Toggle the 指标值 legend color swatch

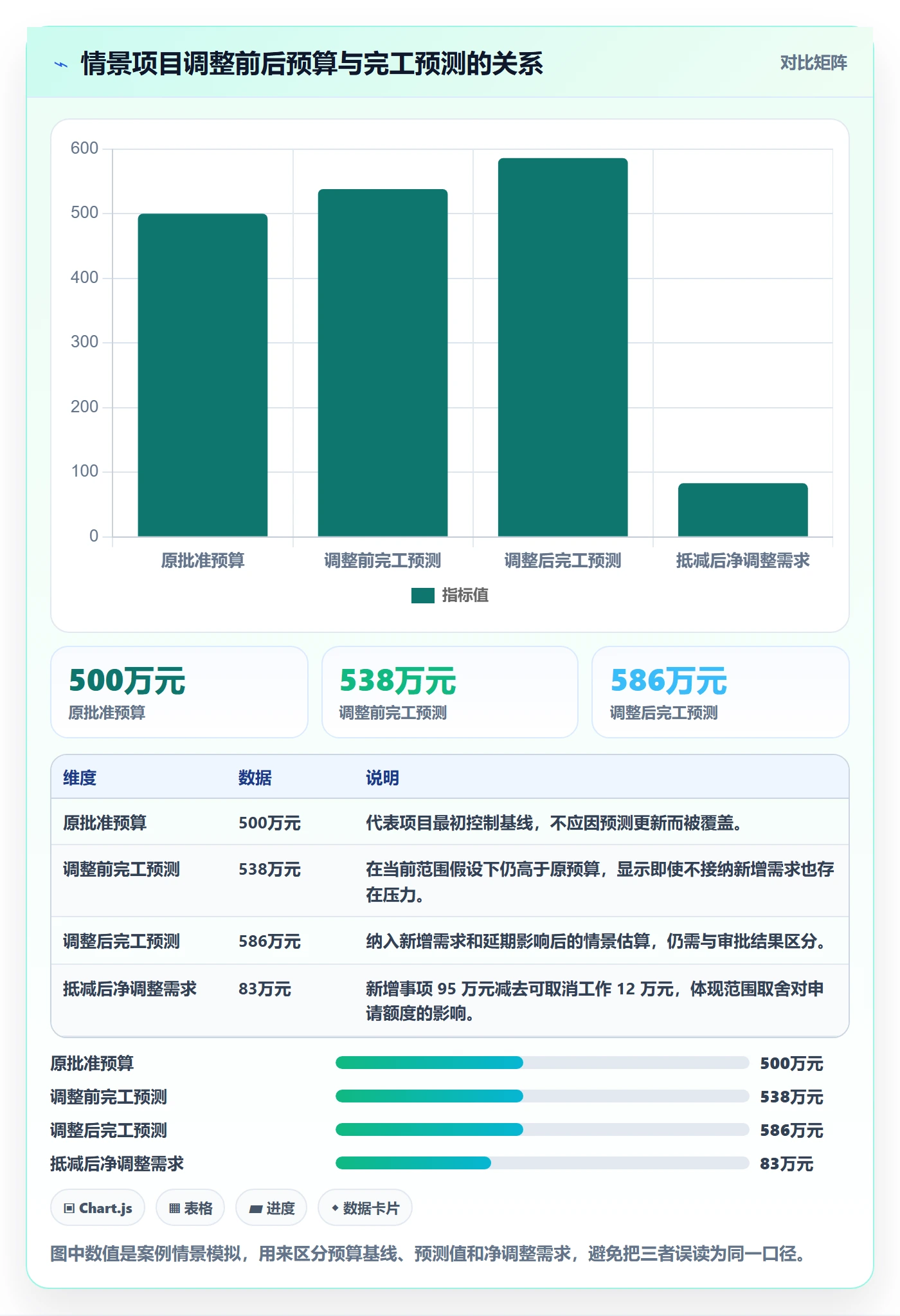coord(422,596)
